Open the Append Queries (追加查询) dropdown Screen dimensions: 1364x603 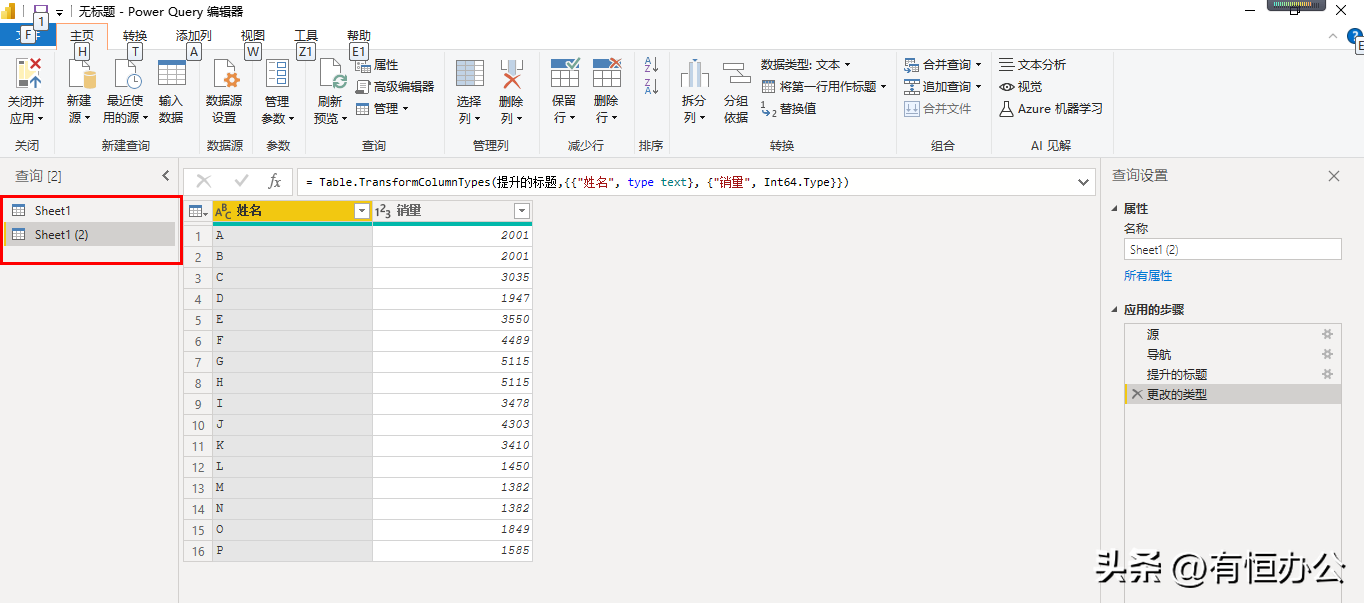tap(943, 87)
